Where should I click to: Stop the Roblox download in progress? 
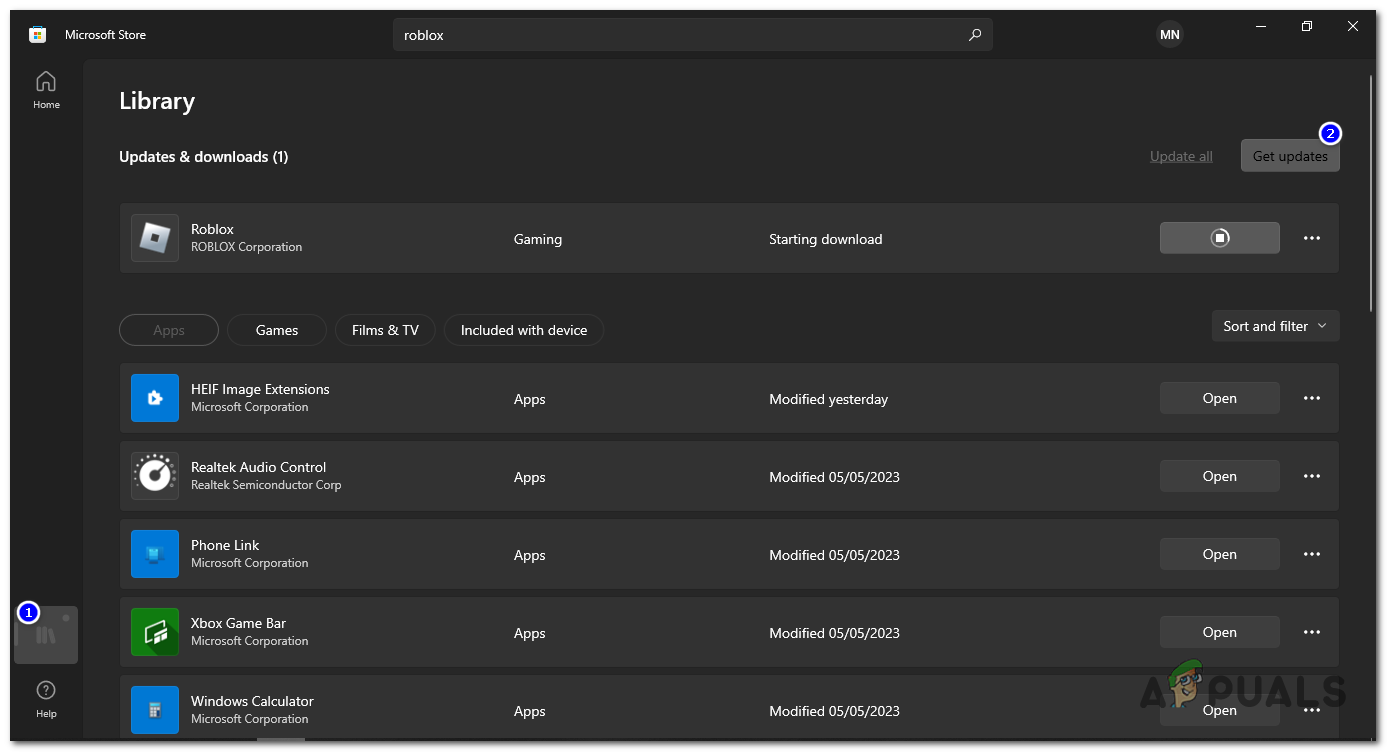1219,238
